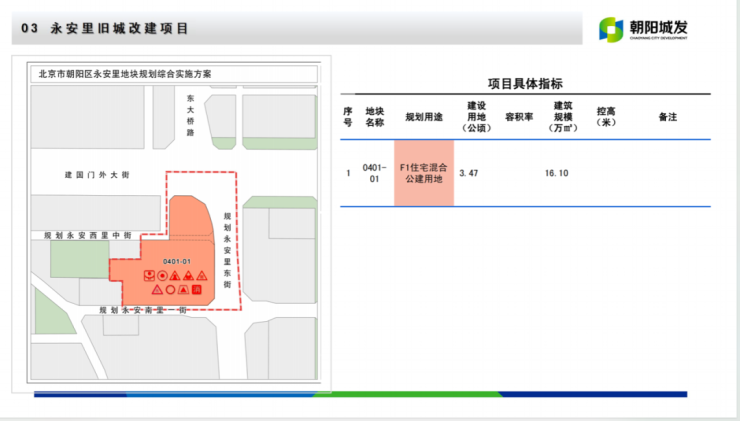Click the 规划用途 column header
Image resolution: width=740 pixels, height=421 pixels.
pyautogui.click(x=423, y=116)
